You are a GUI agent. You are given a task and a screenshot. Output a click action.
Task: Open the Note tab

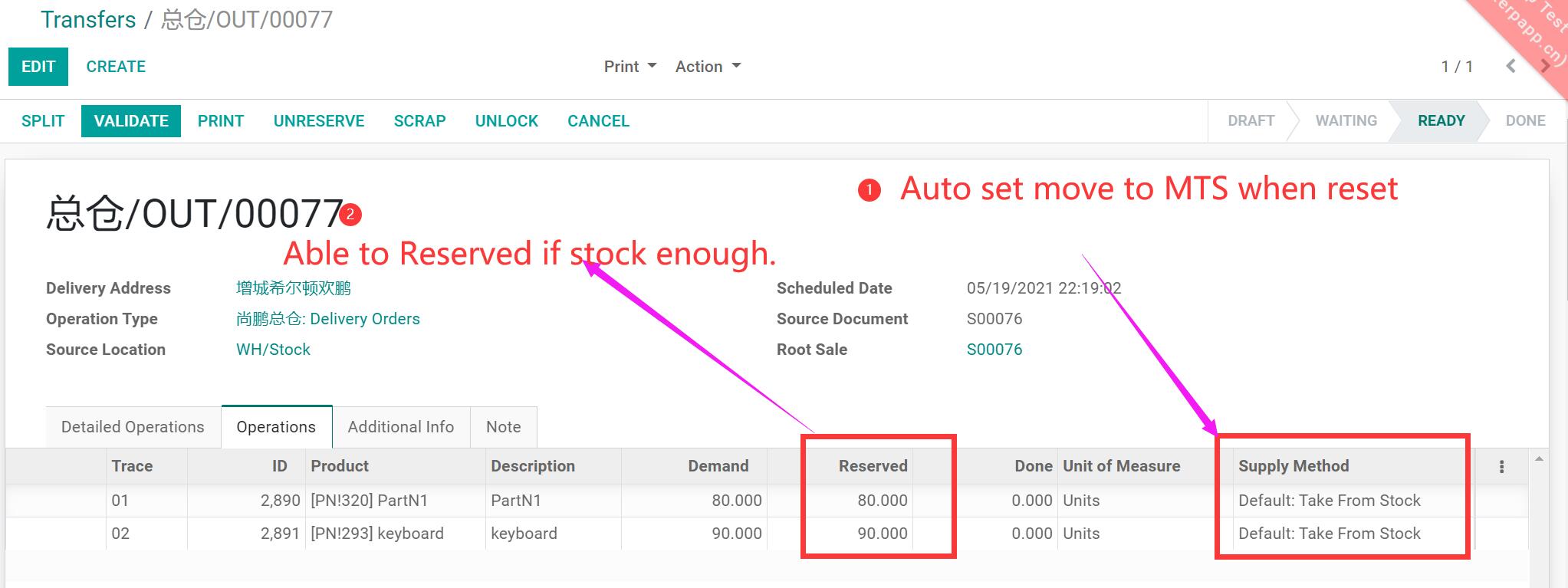504,427
